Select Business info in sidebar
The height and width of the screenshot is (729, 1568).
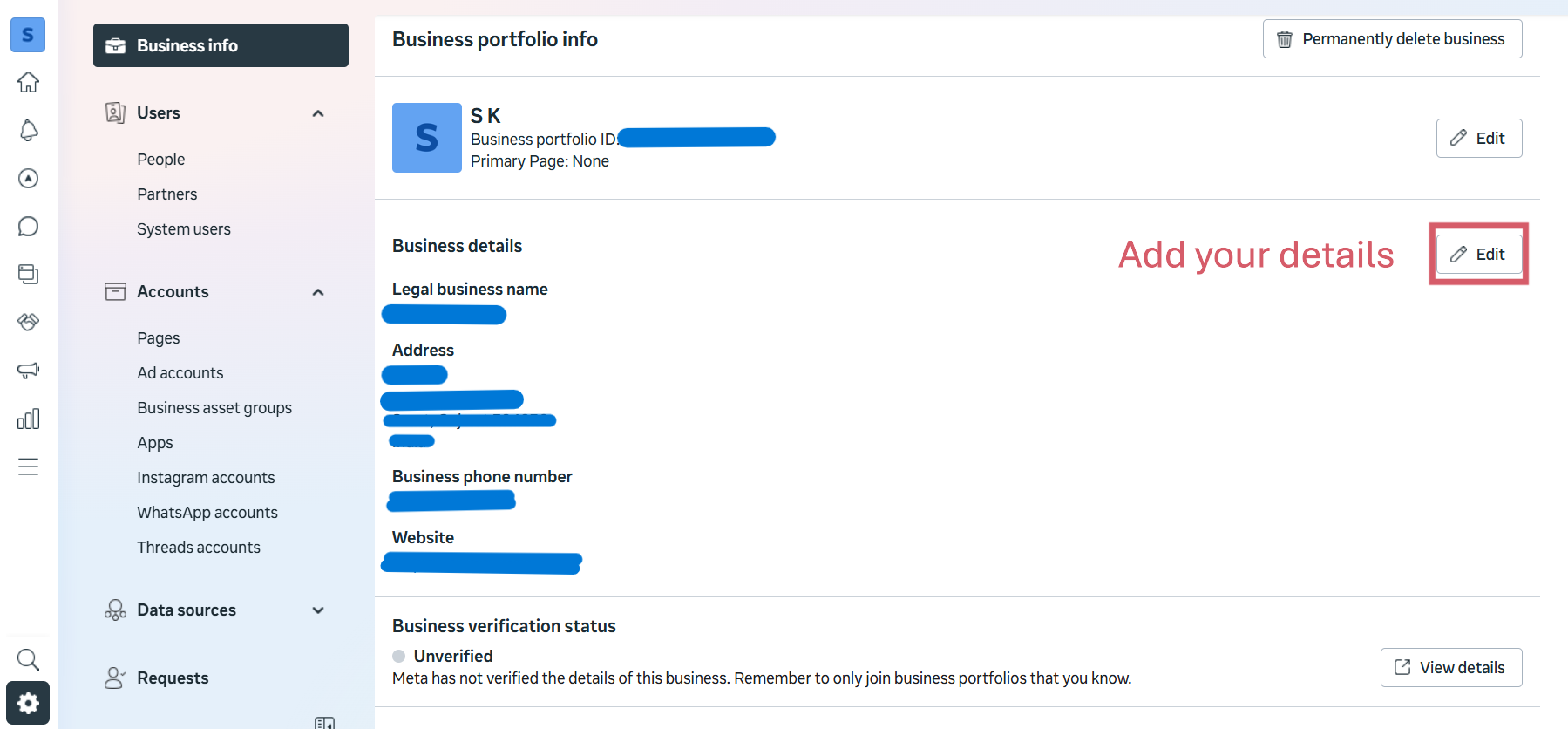tap(221, 45)
